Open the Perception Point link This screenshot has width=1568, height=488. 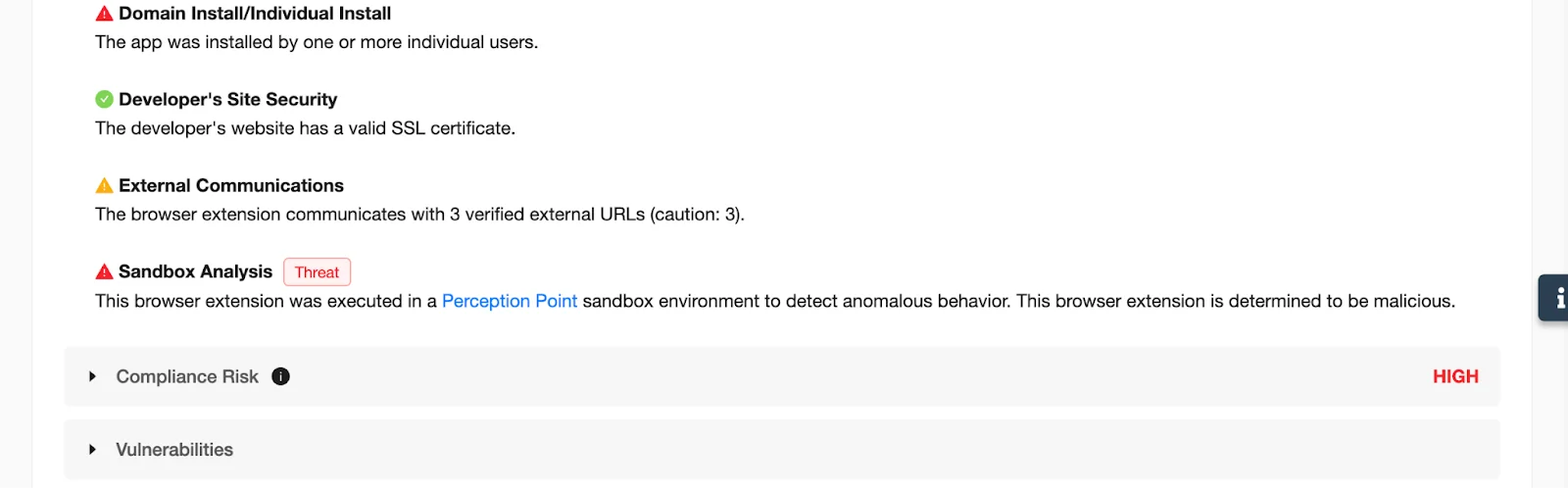(x=509, y=301)
